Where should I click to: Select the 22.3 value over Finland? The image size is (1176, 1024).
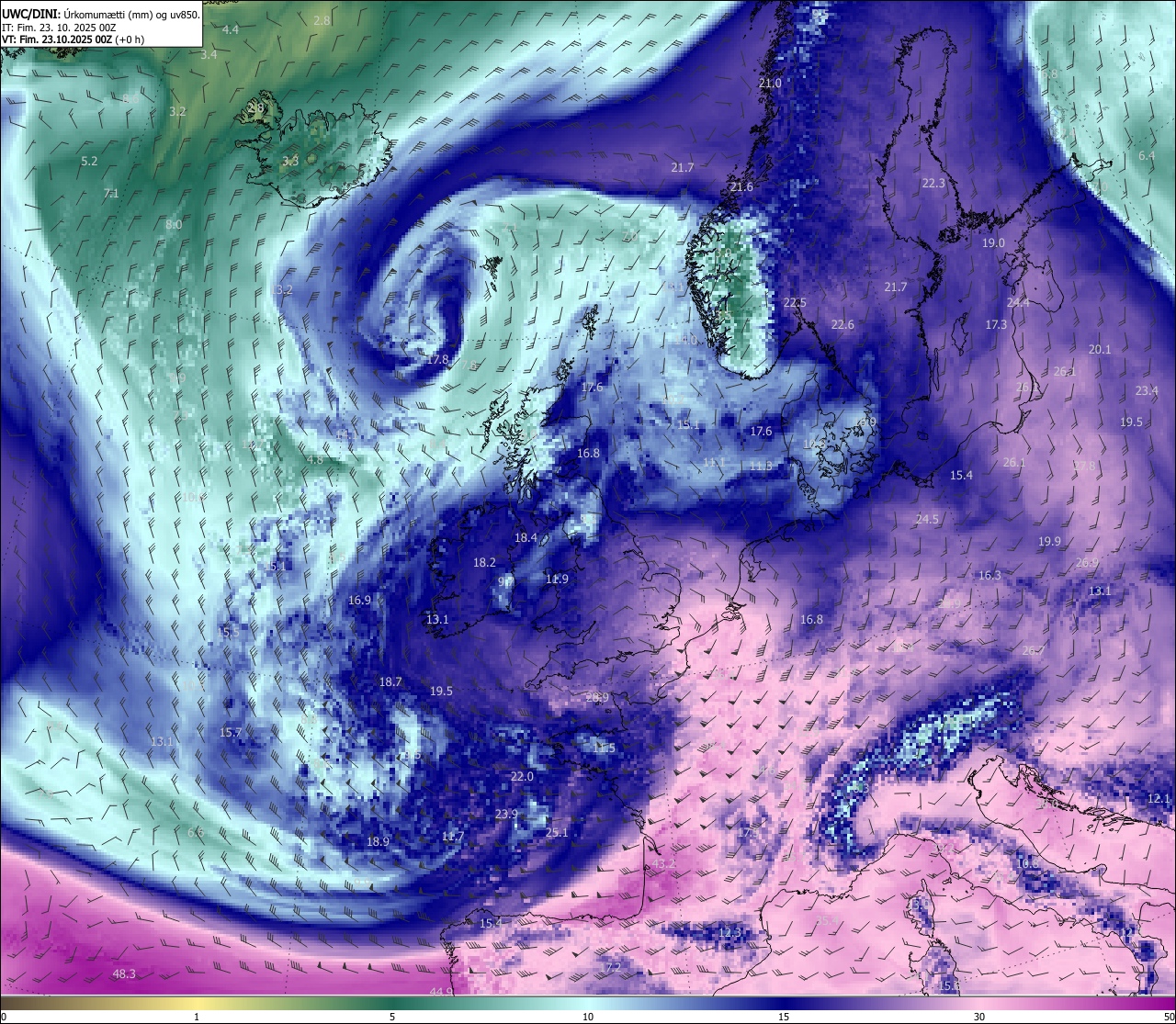click(933, 184)
